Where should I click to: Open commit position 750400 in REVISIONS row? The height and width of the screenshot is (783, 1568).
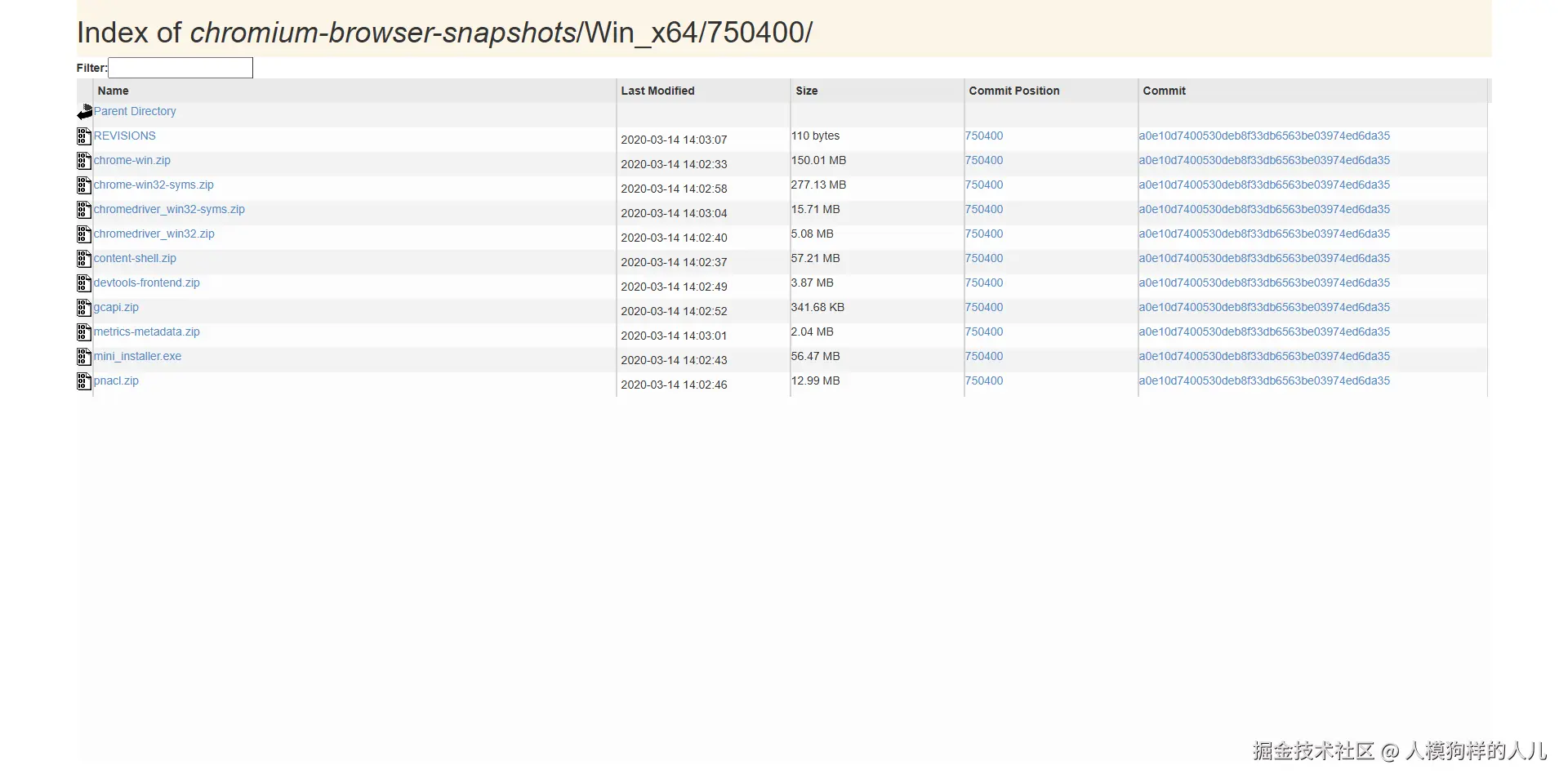984,136
